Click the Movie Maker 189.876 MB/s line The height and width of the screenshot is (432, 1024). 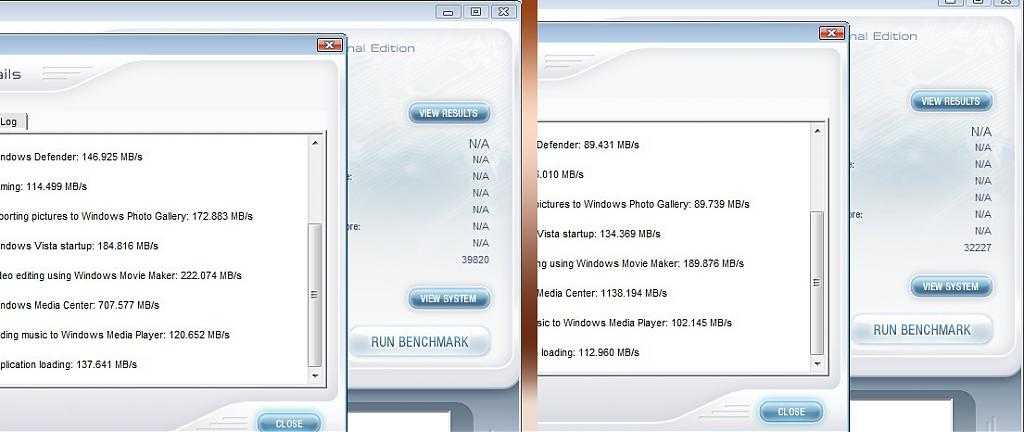640,264
